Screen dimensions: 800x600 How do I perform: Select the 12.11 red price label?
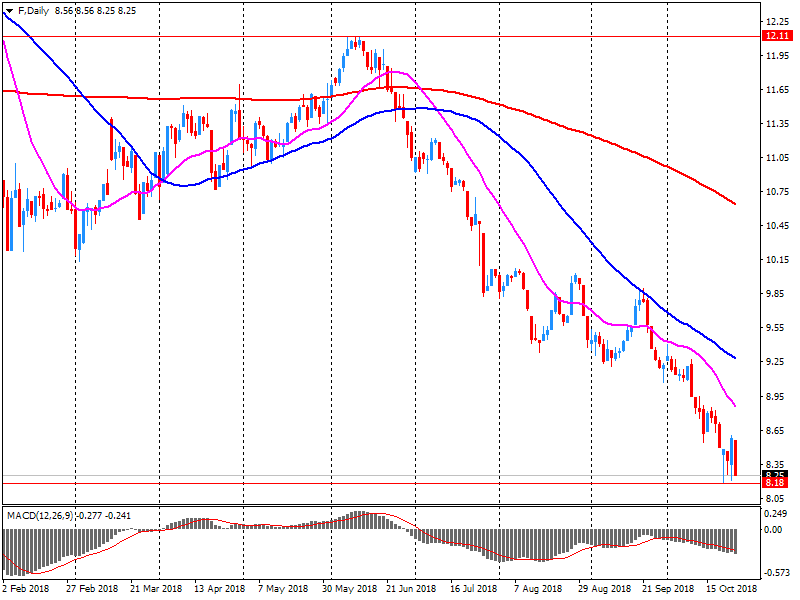pyautogui.click(x=778, y=36)
